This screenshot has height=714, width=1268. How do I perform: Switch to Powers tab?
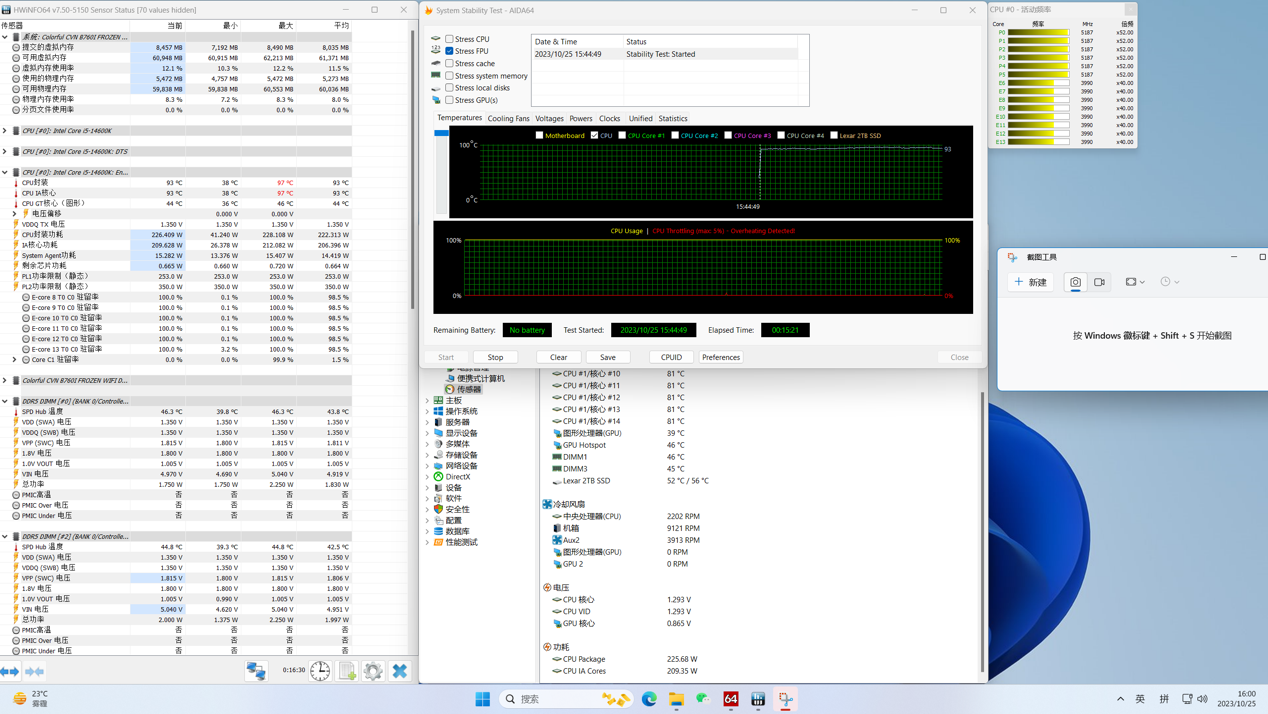(x=581, y=119)
